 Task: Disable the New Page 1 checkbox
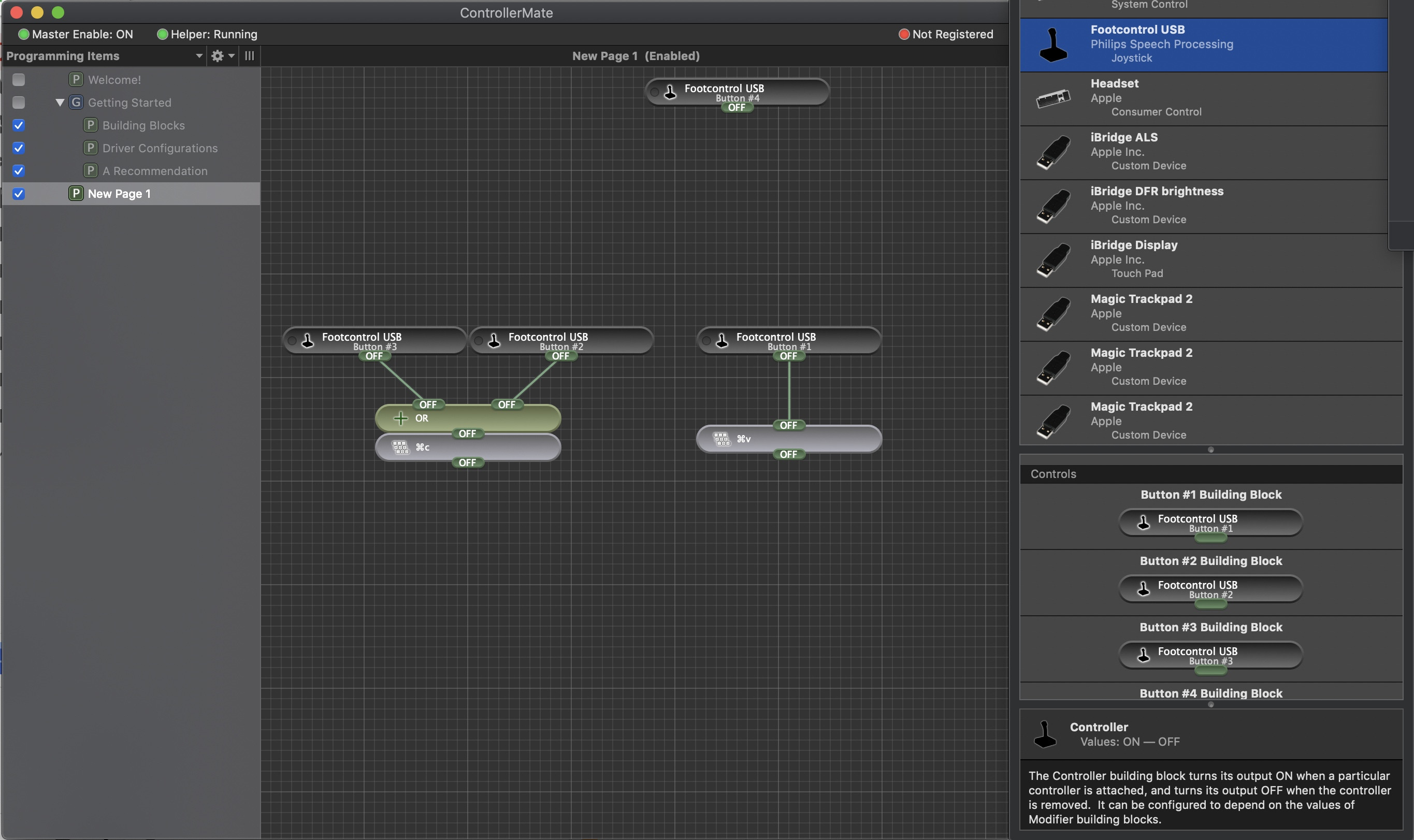point(19,194)
